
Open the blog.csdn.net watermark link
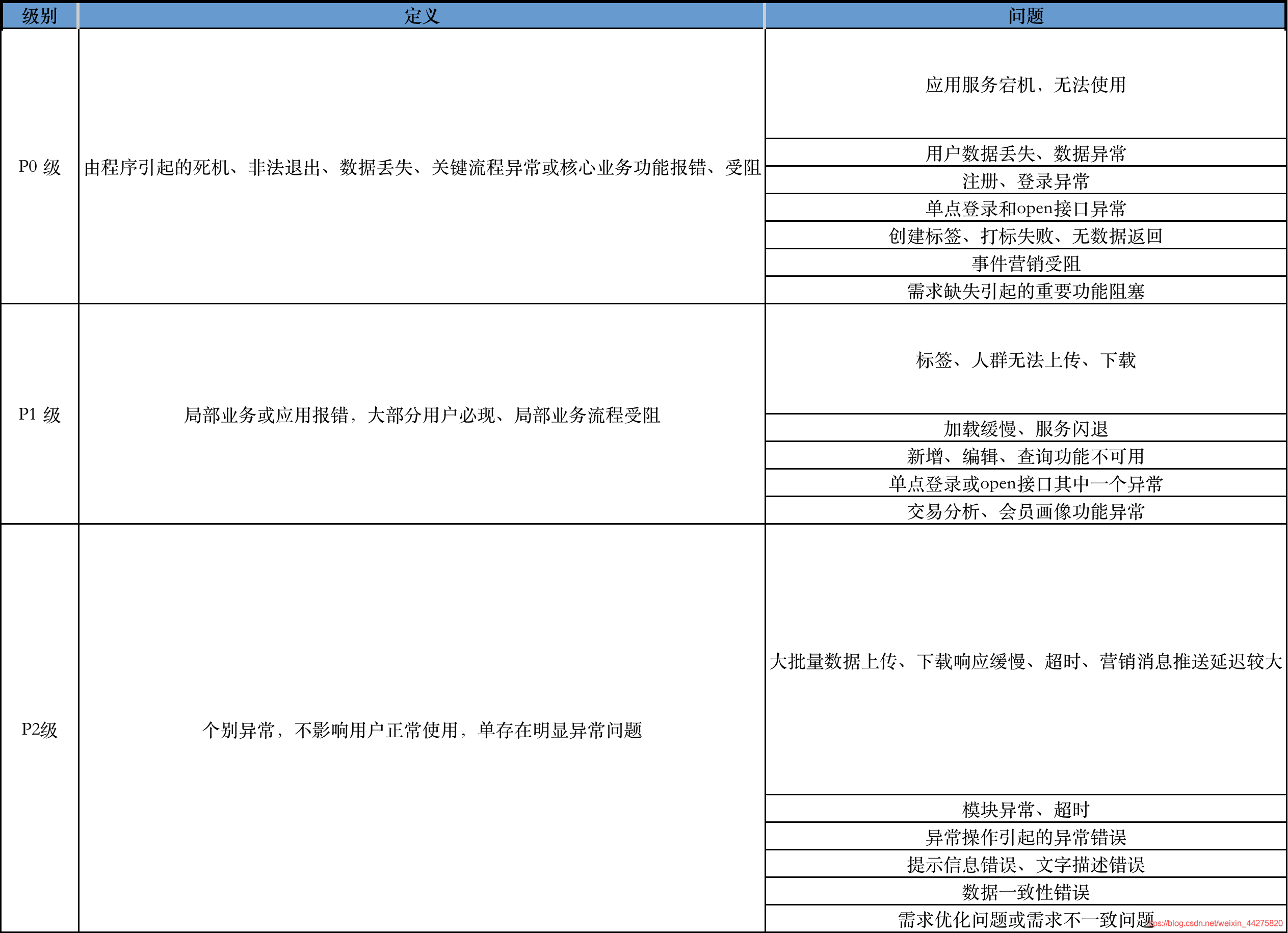pos(1213,923)
